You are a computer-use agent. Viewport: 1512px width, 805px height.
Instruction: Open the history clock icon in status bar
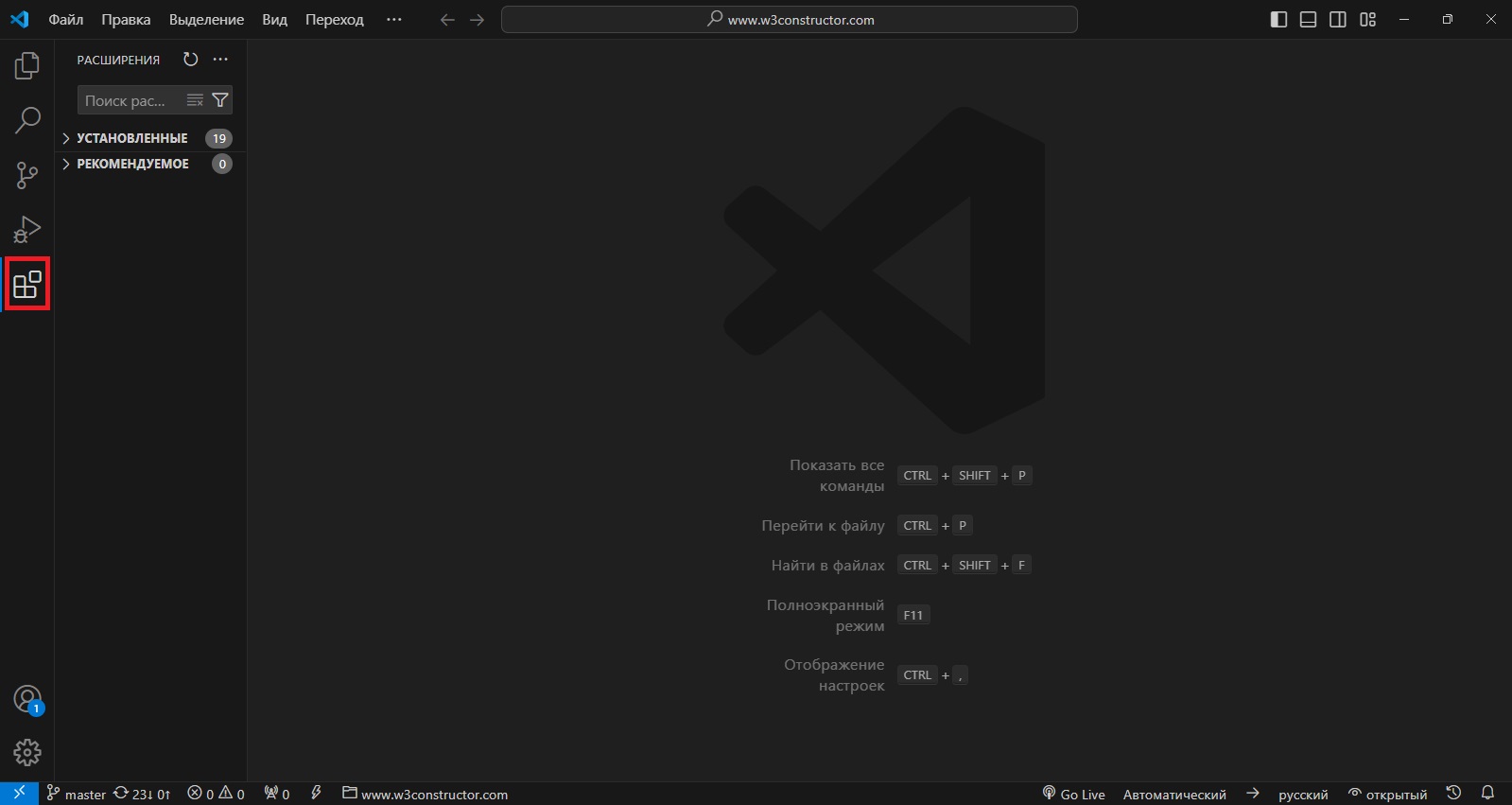(x=1454, y=794)
